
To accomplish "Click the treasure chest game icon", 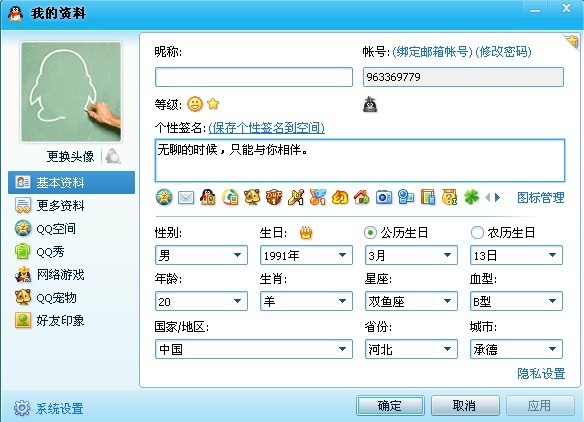I will coord(274,197).
